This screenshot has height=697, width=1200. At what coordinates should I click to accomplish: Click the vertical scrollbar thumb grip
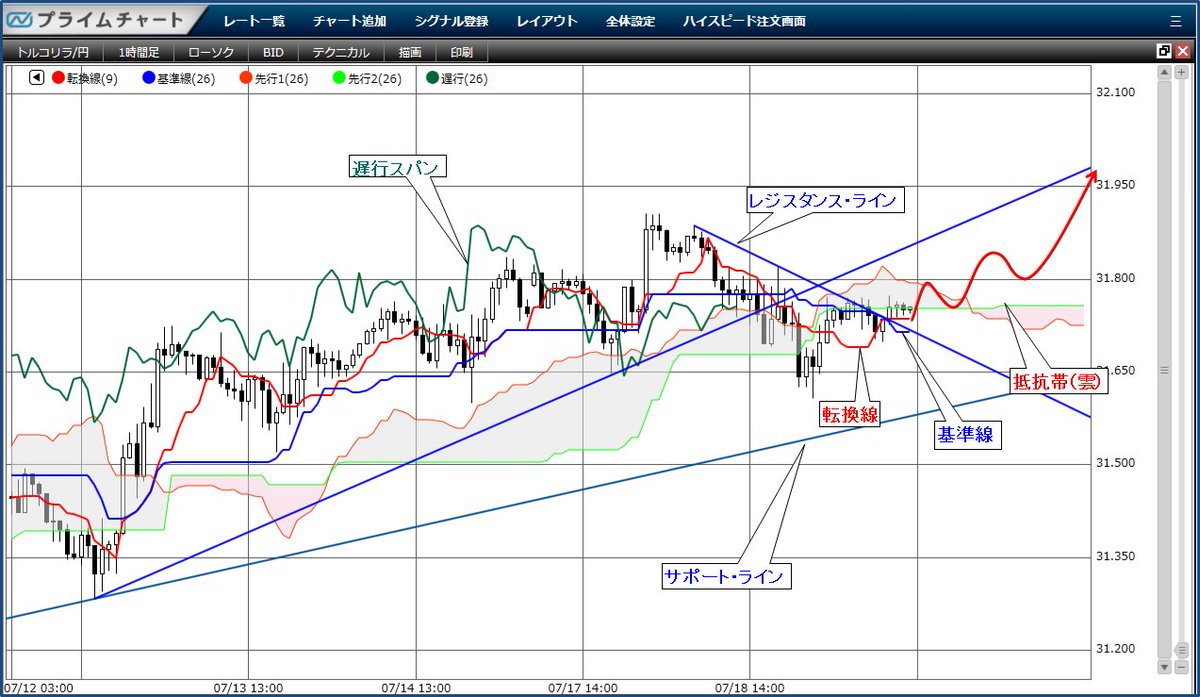tap(1163, 370)
